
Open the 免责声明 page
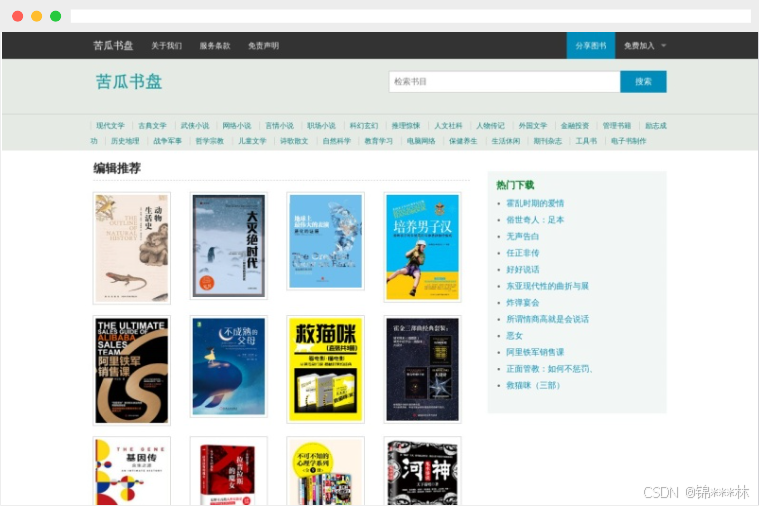coord(263,46)
